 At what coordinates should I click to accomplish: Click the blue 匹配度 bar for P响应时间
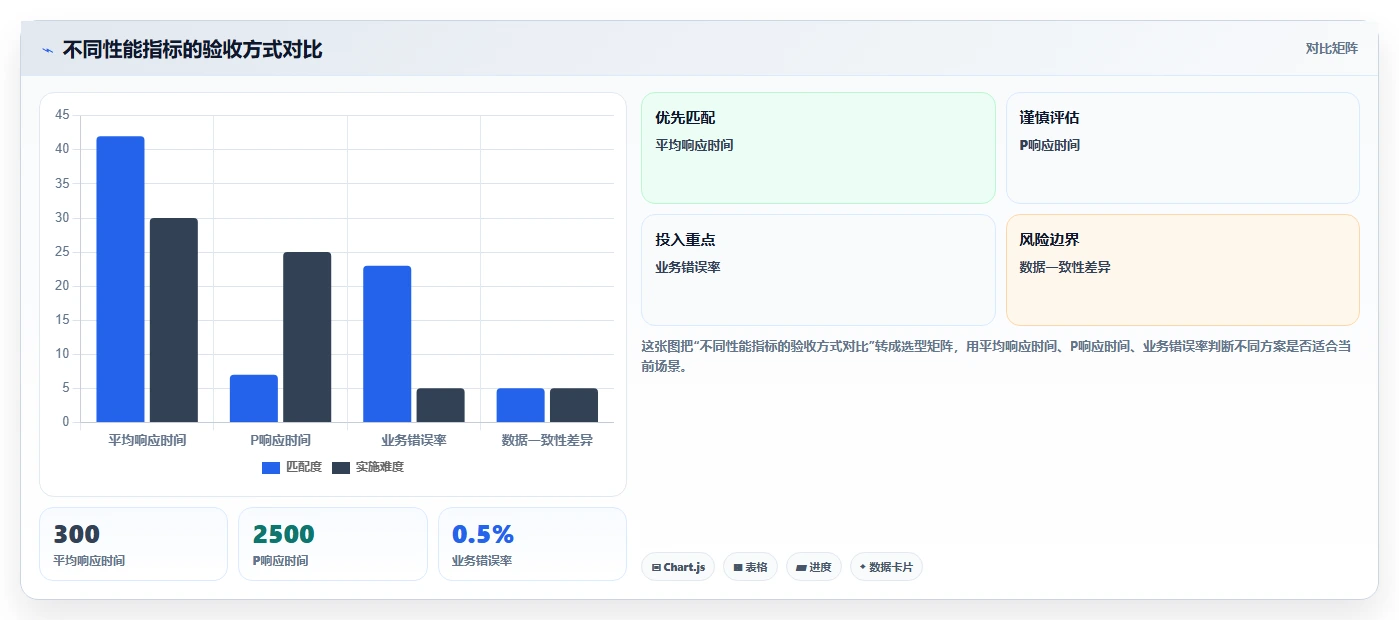click(254, 398)
